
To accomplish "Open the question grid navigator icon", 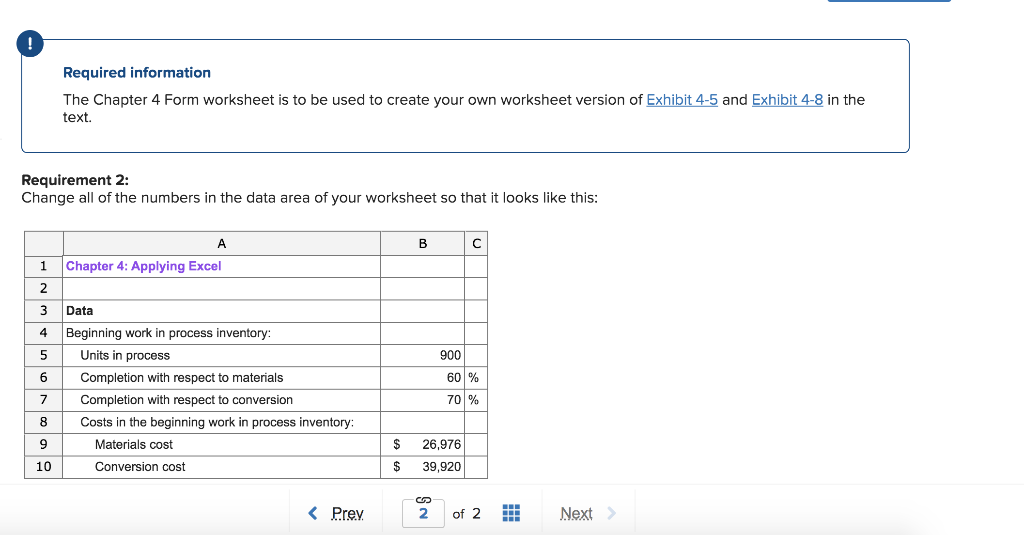I will coord(511,513).
